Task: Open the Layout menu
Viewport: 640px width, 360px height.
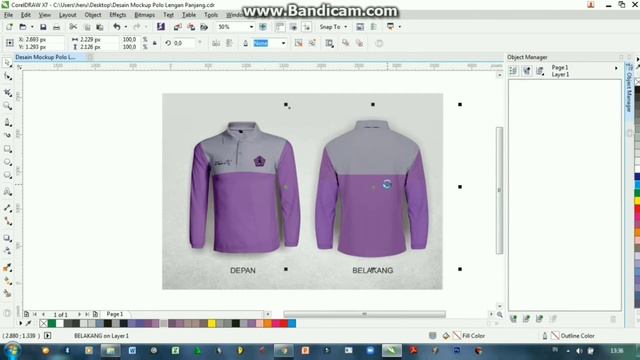Action: 68,15
